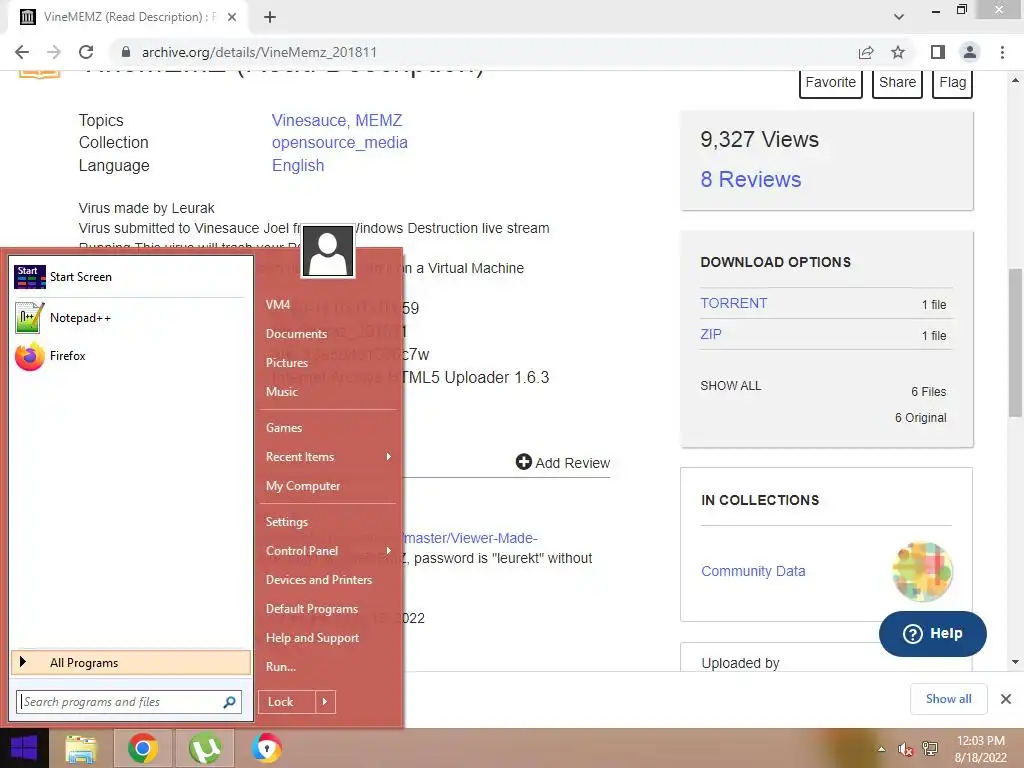Open Chrome three-dot menu
The height and width of the screenshot is (768, 1024).
(1002, 52)
